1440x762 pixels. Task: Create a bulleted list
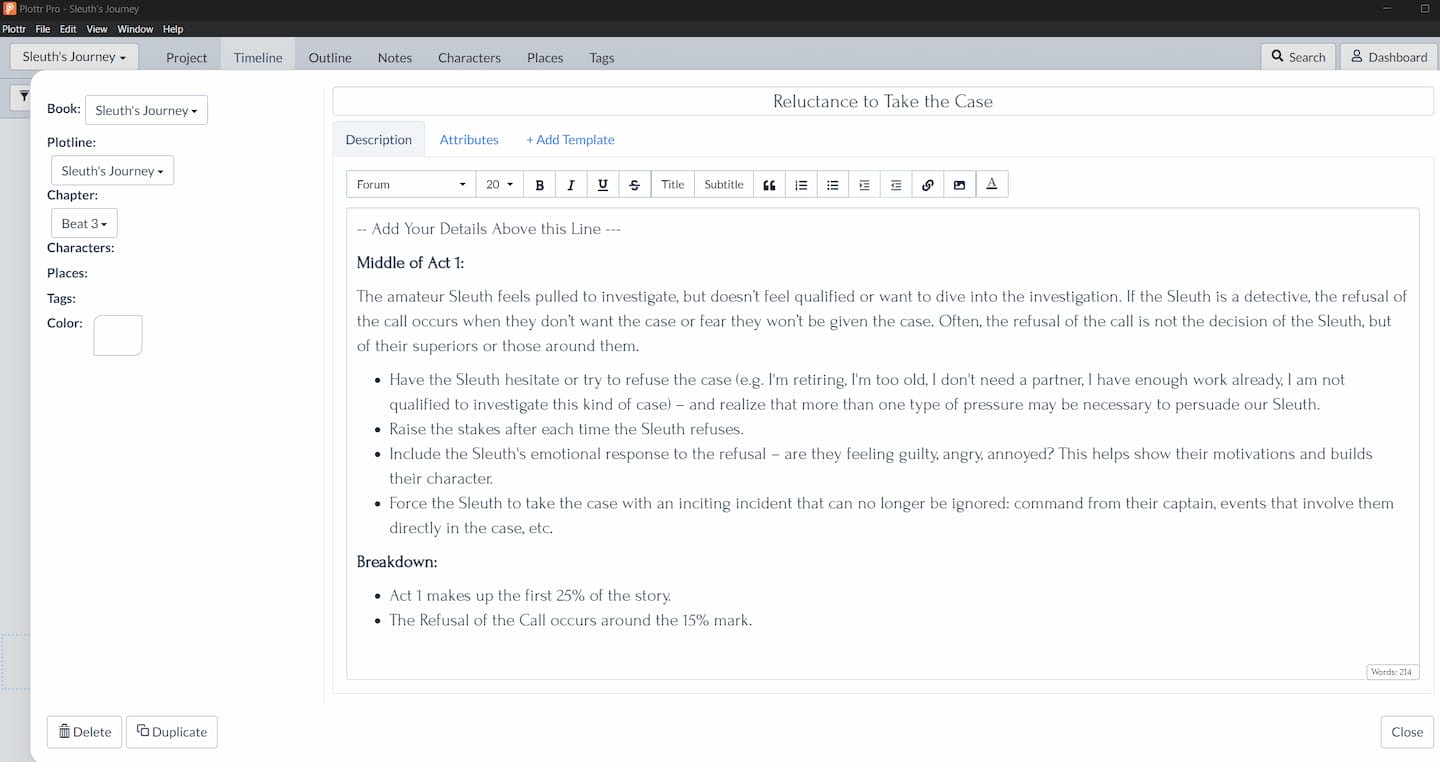click(x=832, y=185)
